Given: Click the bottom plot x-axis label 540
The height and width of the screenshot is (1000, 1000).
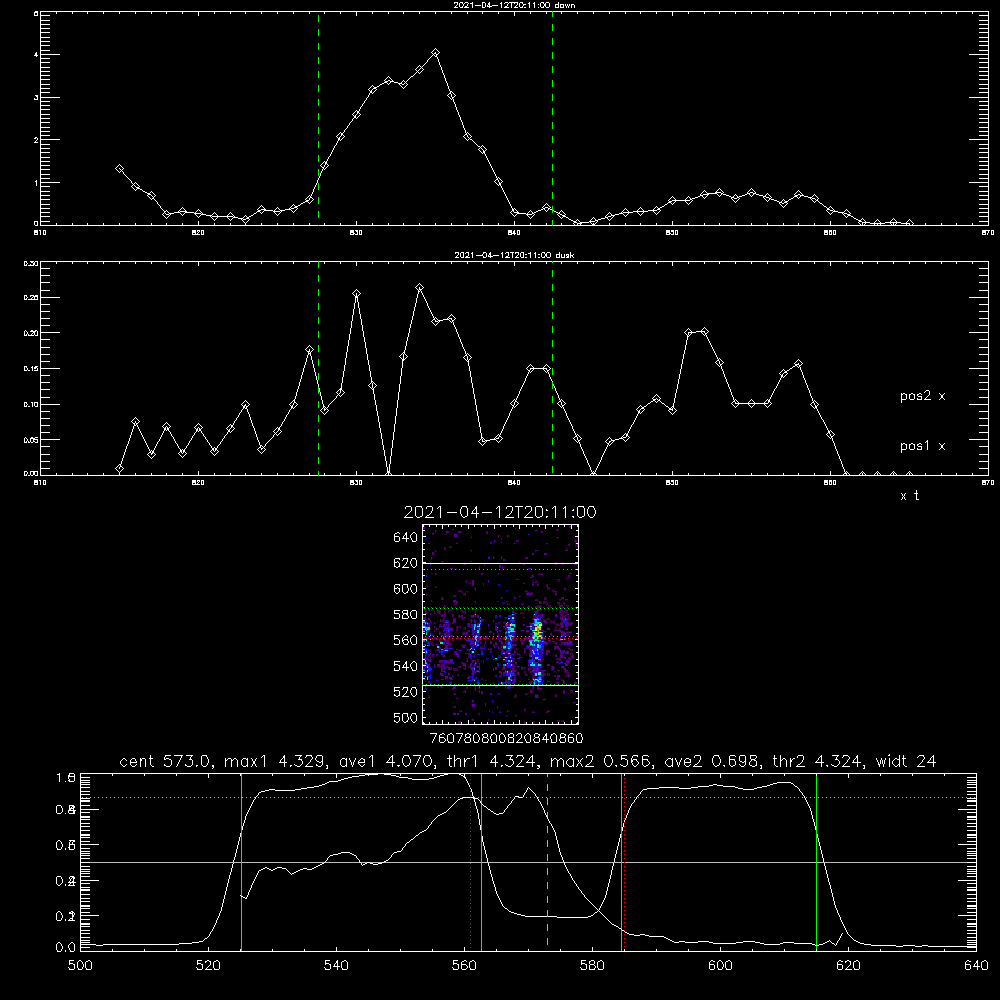Looking at the screenshot, I should tap(336, 966).
